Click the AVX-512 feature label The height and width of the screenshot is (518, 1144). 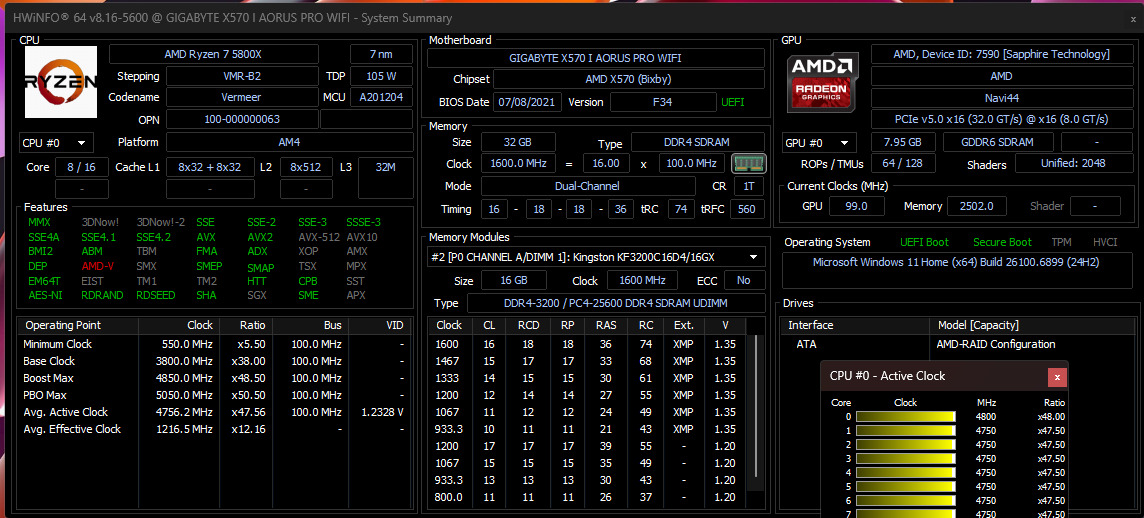318,237
